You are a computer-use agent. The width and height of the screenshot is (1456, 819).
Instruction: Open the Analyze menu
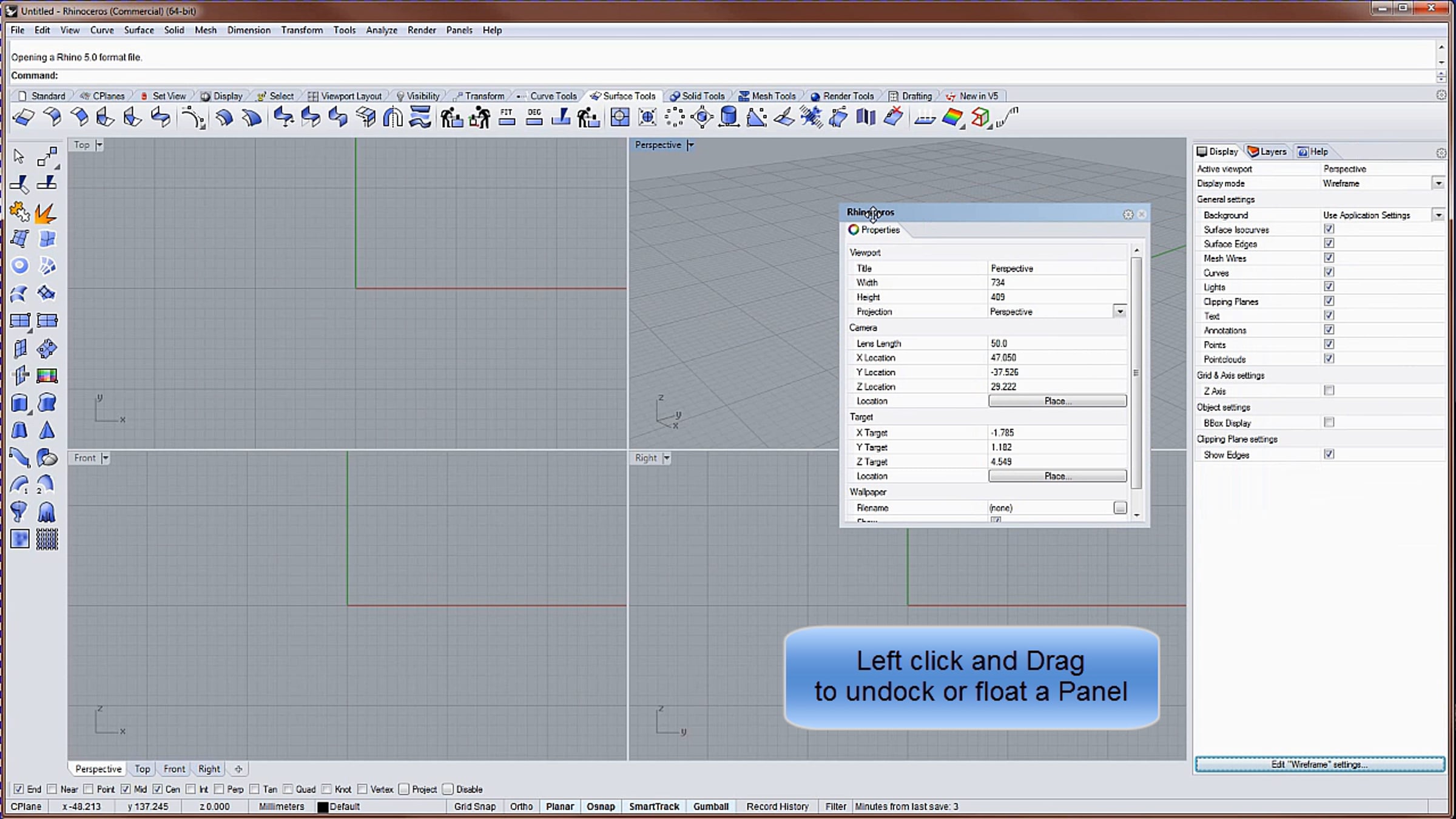coord(382,30)
